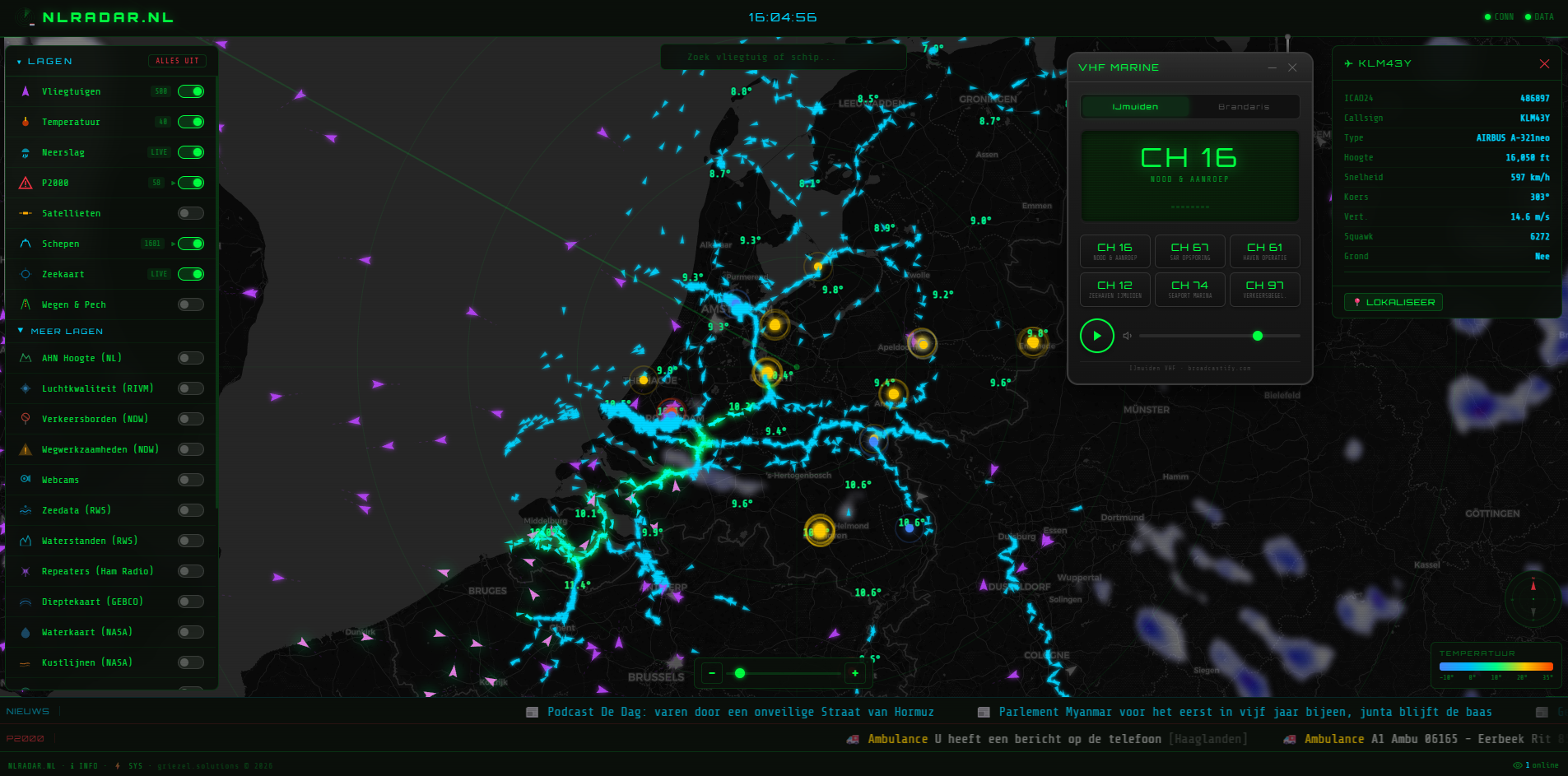Viewport: 1568px width, 776px height.
Task: Collapse the MEER LAGEN section
Action: coord(20,331)
